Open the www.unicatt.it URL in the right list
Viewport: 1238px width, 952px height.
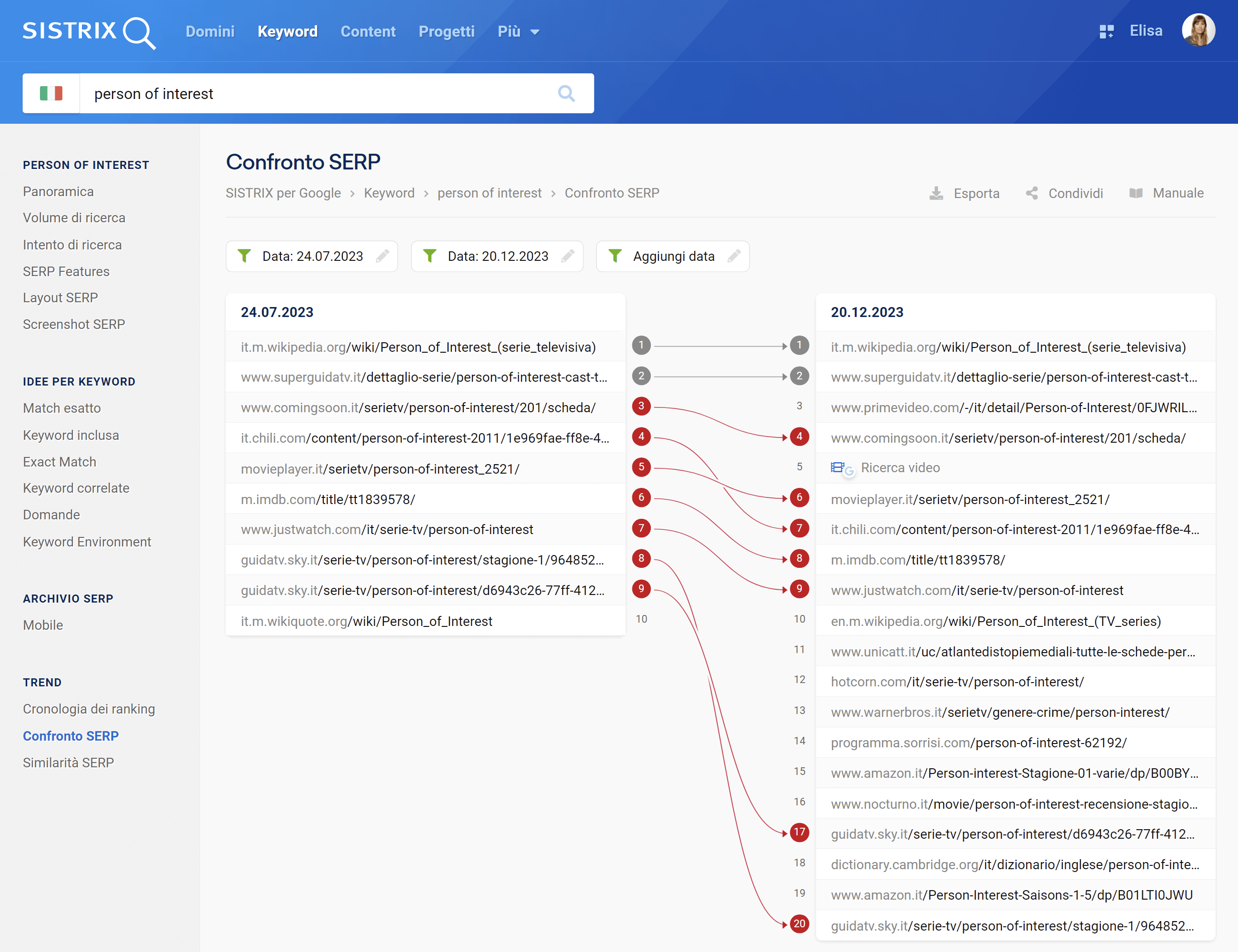(x=1014, y=652)
